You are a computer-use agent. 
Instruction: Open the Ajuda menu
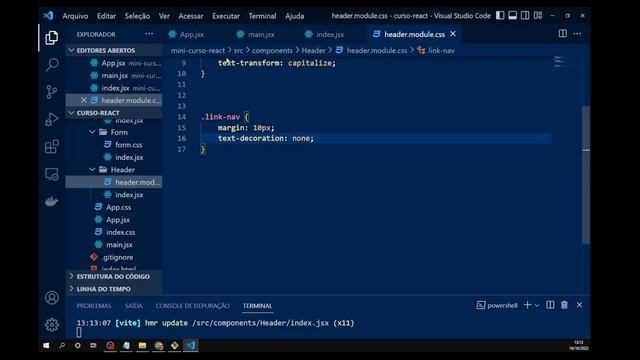pos(294,16)
